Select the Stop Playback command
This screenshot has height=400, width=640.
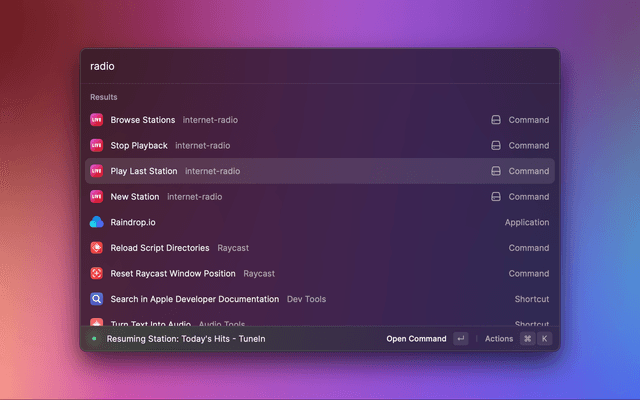point(139,146)
